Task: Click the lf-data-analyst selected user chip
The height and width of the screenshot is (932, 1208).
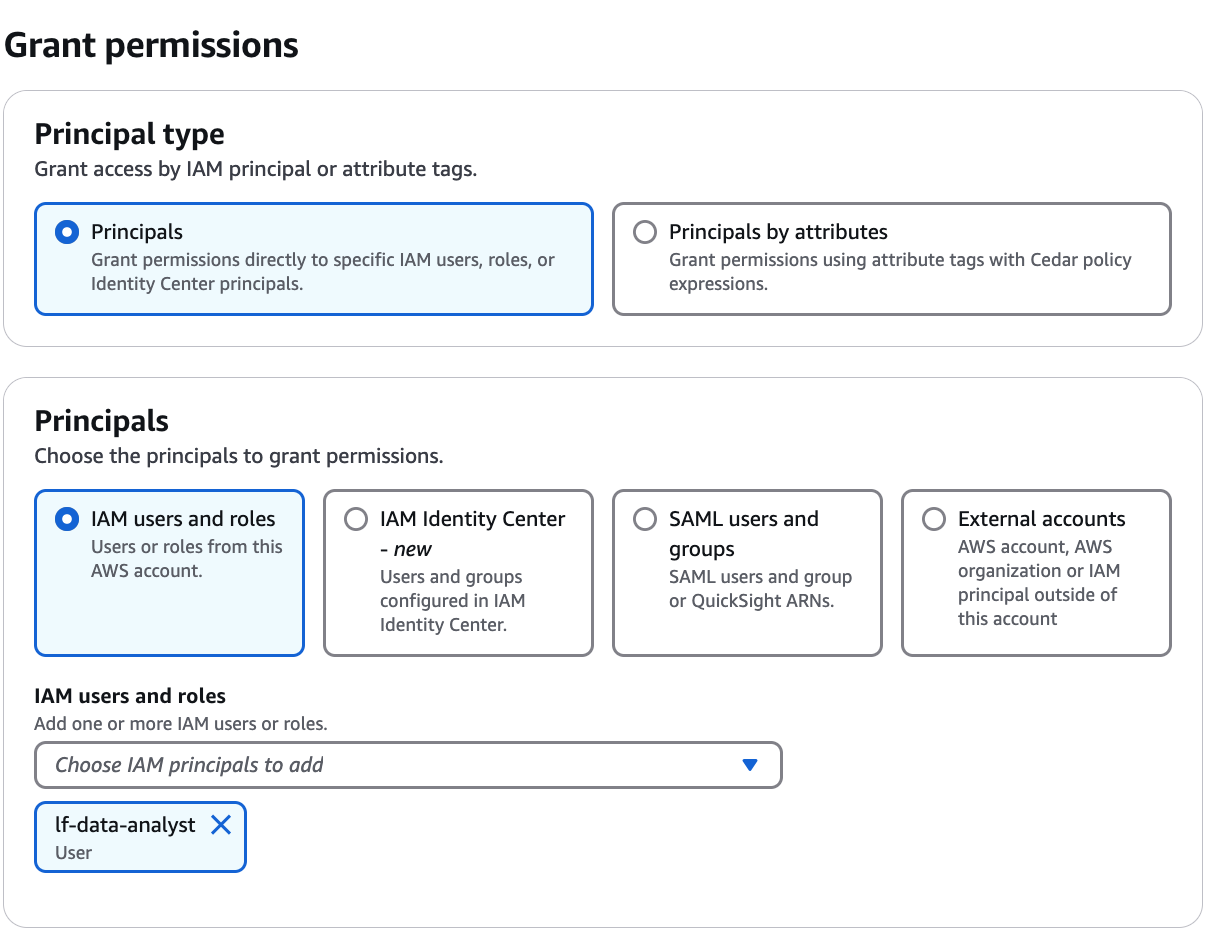Action: click(125, 836)
